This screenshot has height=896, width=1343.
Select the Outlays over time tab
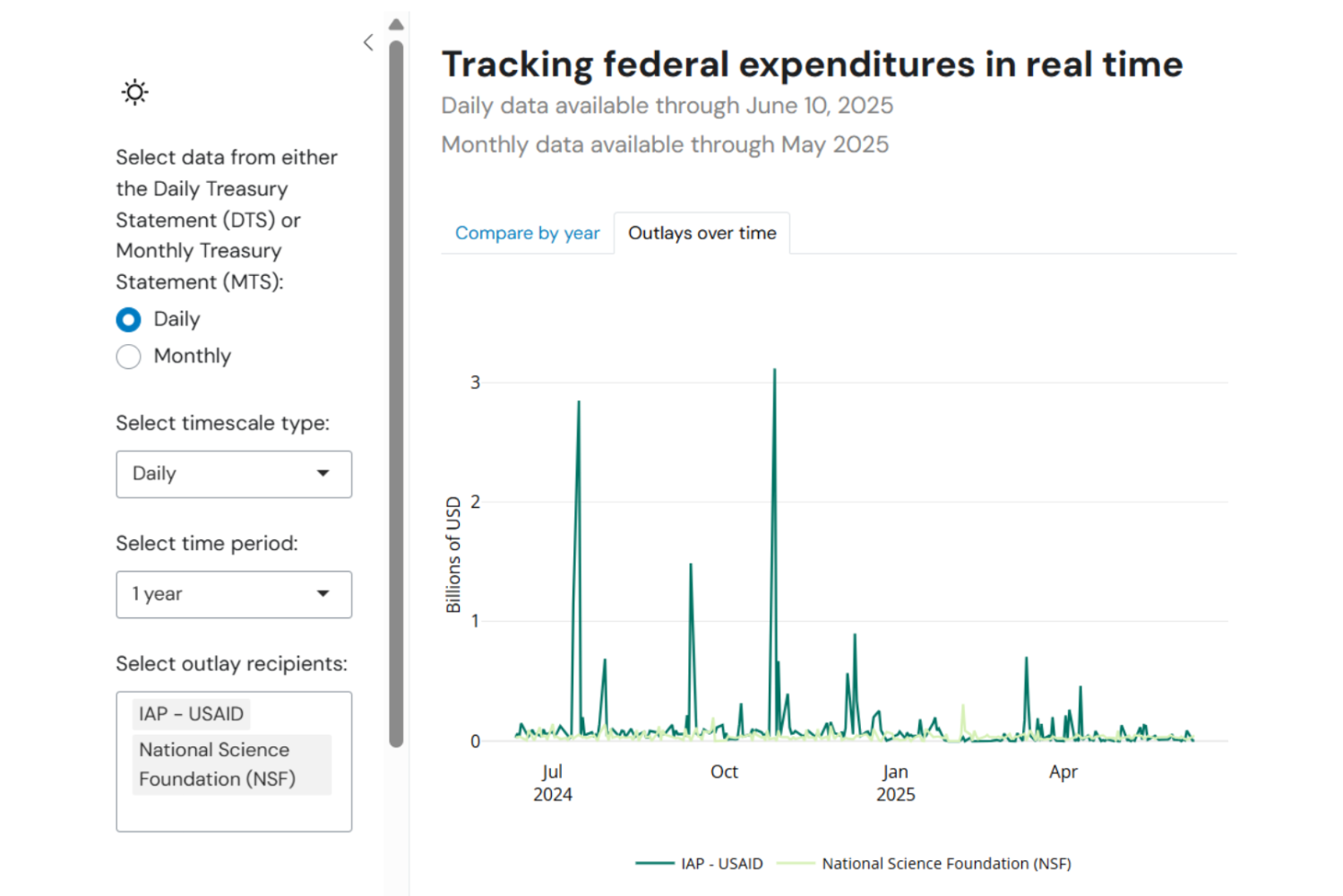(x=702, y=233)
